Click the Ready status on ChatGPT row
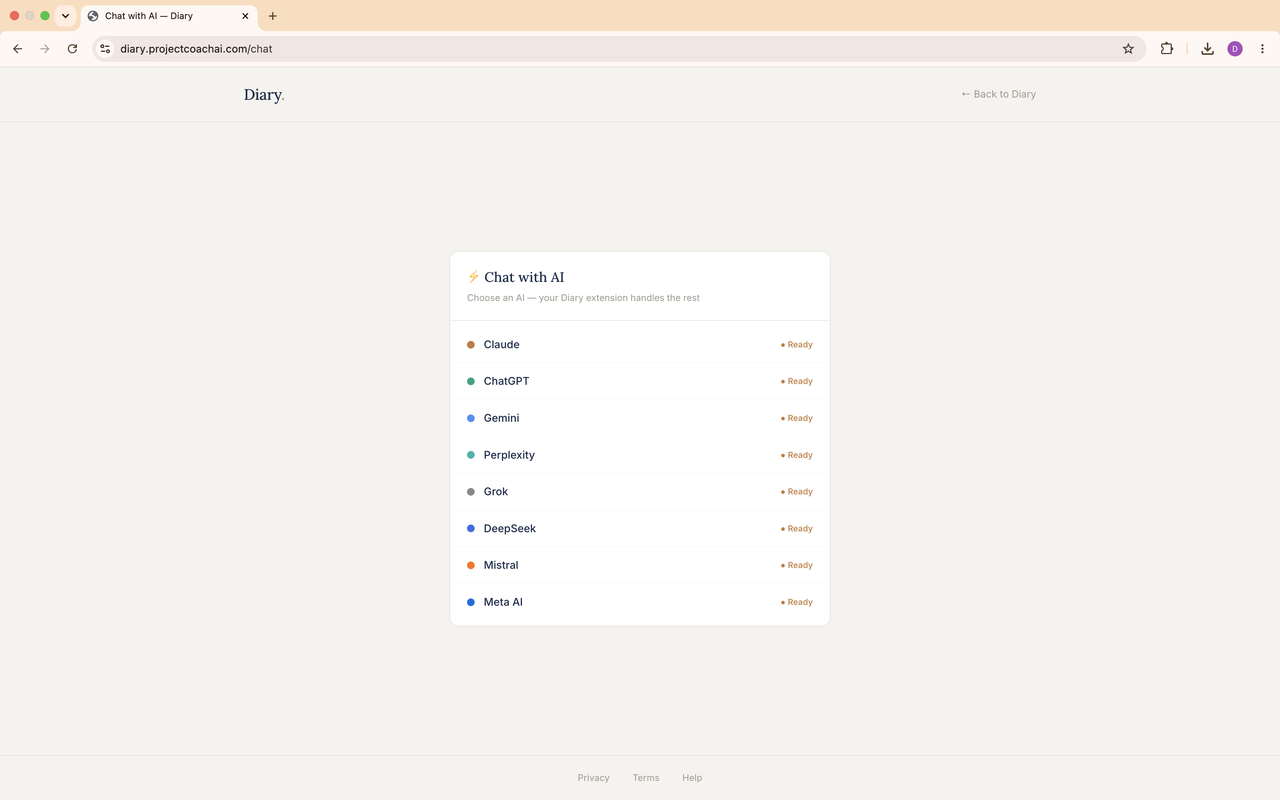The height and width of the screenshot is (800, 1280). tap(797, 381)
